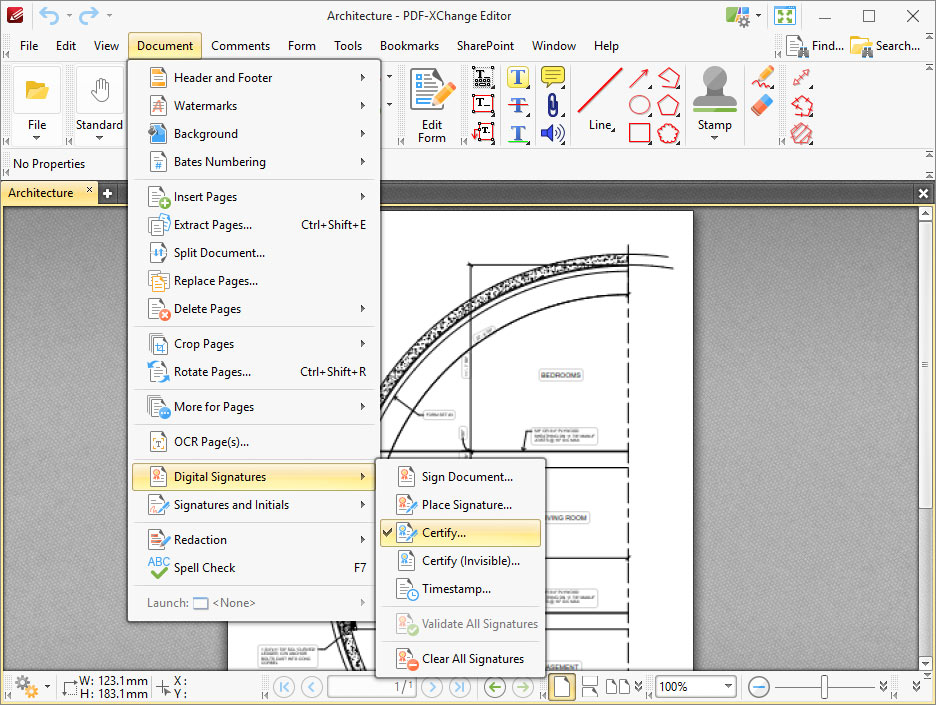Click the page number input field
The width and height of the screenshot is (936, 705).
[x=372, y=687]
